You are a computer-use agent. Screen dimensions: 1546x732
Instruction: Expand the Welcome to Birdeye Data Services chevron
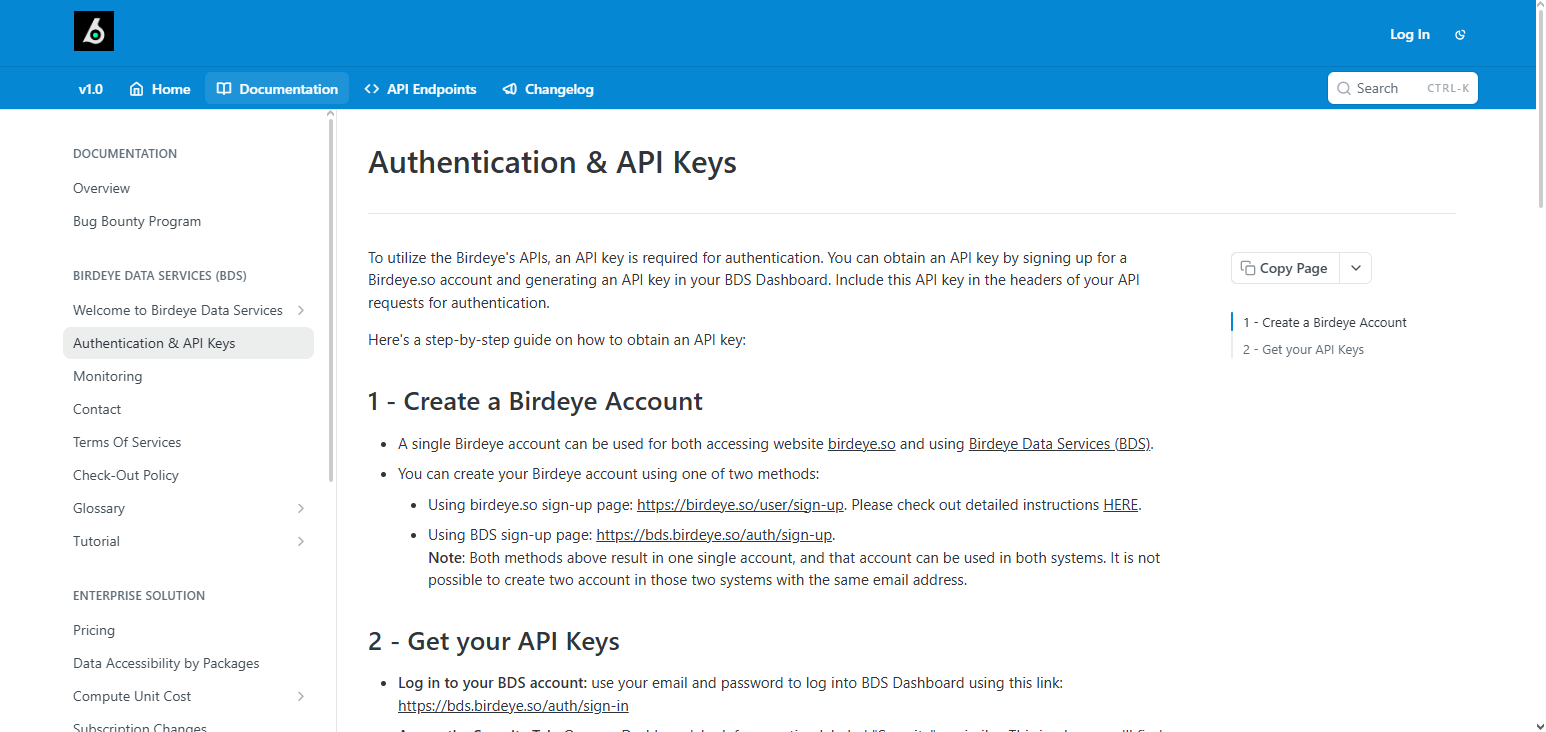[x=301, y=310]
